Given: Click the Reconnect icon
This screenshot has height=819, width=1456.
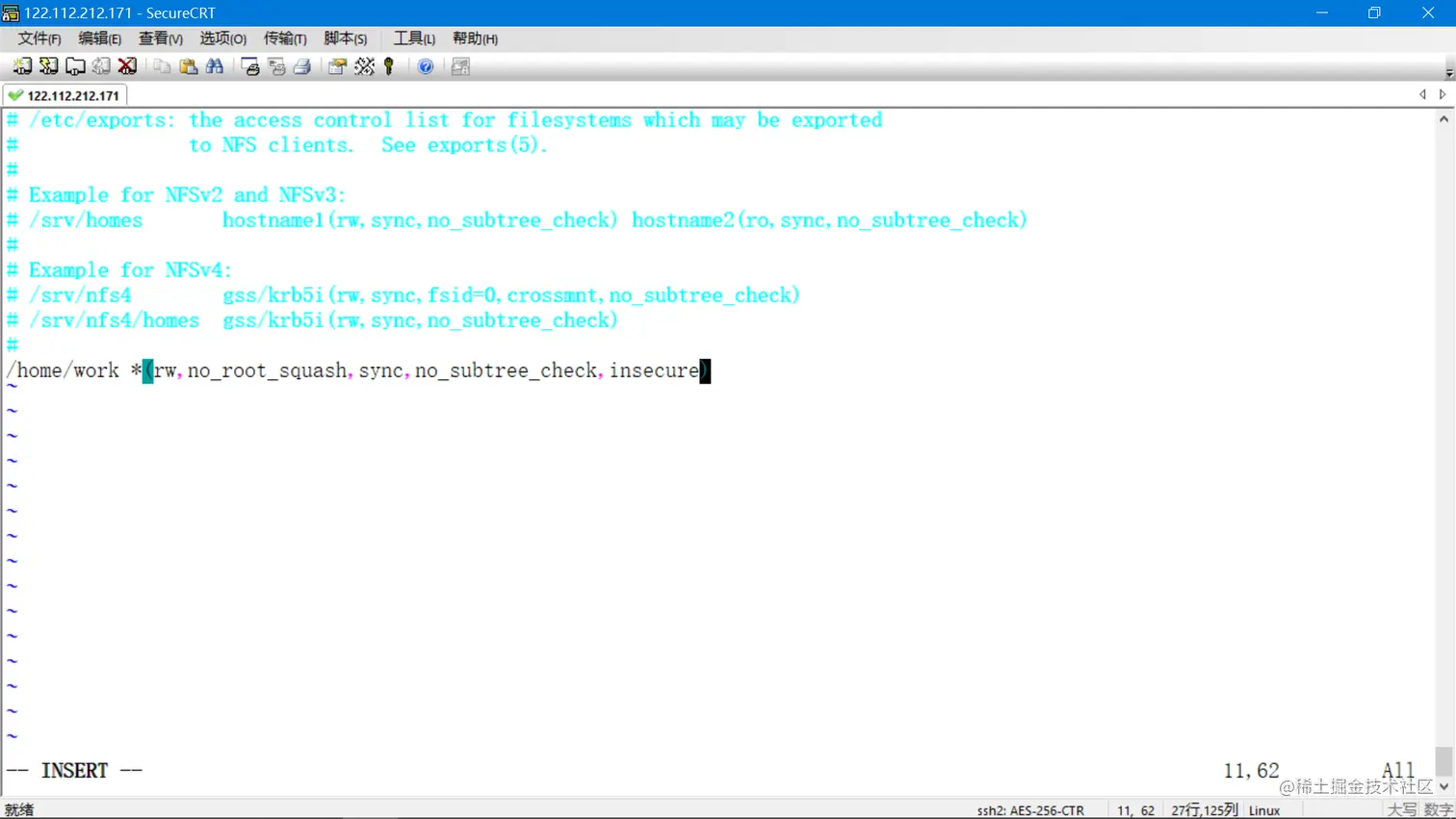Looking at the screenshot, I should pos(101,65).
